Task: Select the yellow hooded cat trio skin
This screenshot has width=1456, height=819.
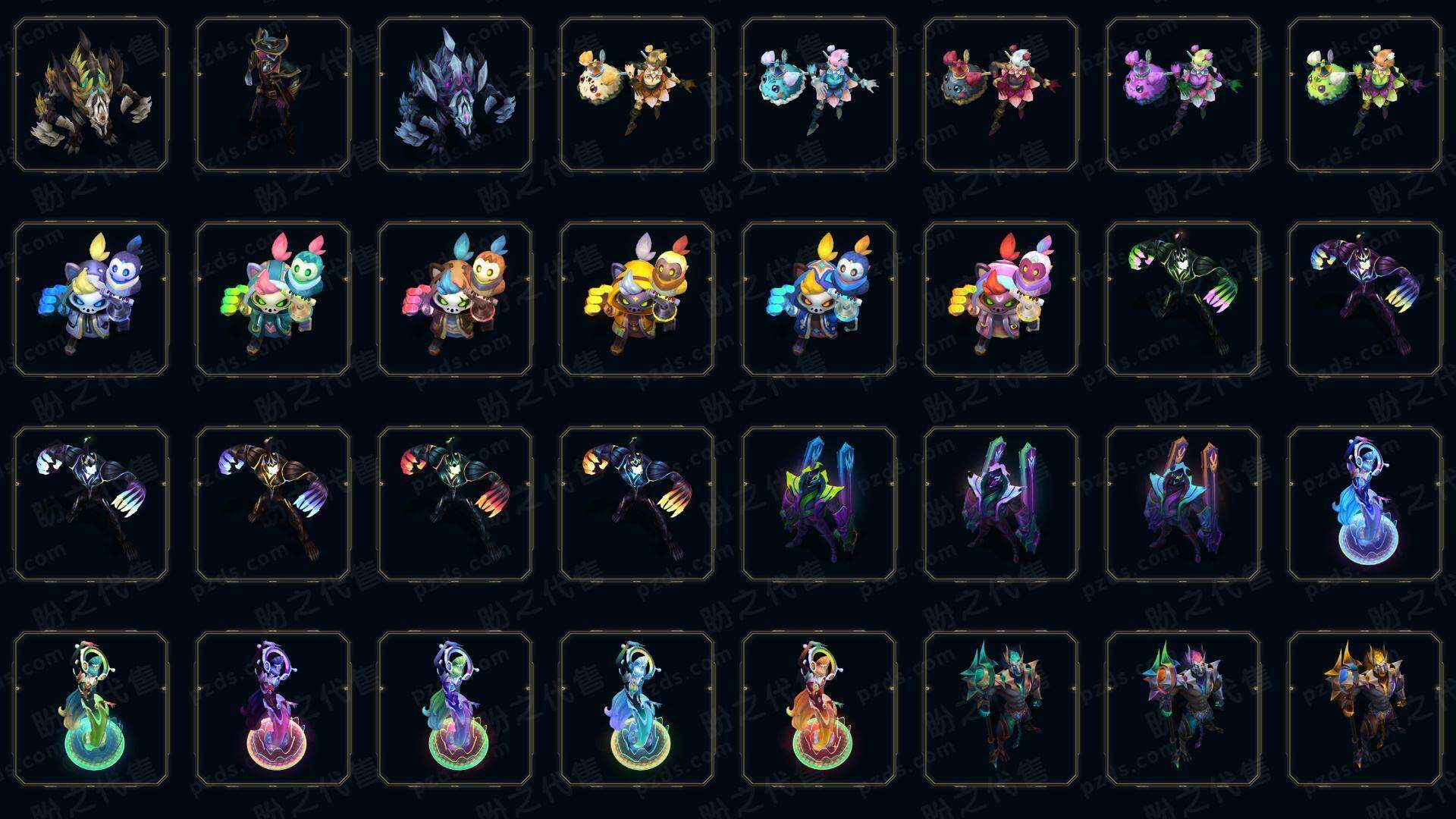Action: tap(637, 300)
